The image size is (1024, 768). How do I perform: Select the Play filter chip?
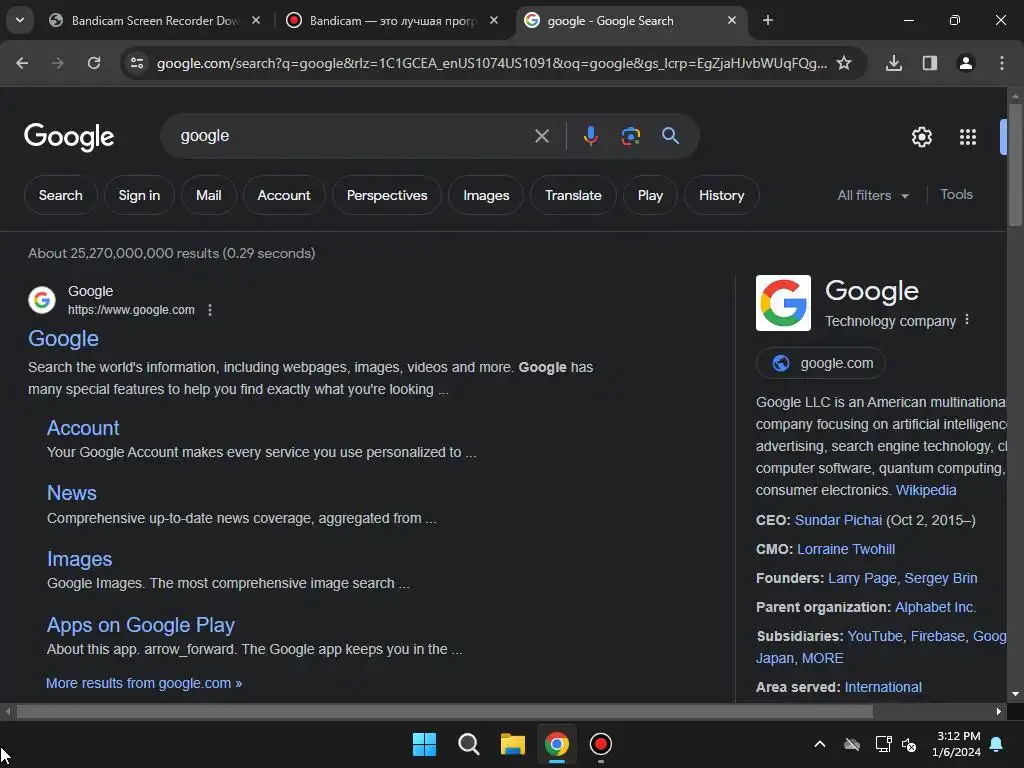point(650,195)
